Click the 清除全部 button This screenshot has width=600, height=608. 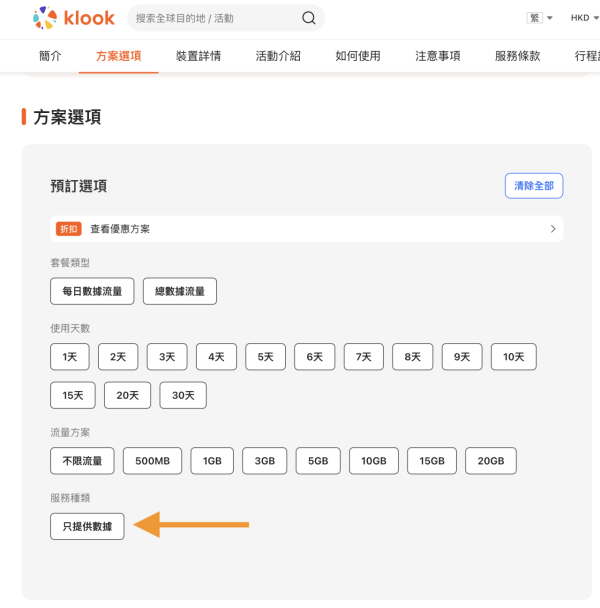[x=534, y=186]
